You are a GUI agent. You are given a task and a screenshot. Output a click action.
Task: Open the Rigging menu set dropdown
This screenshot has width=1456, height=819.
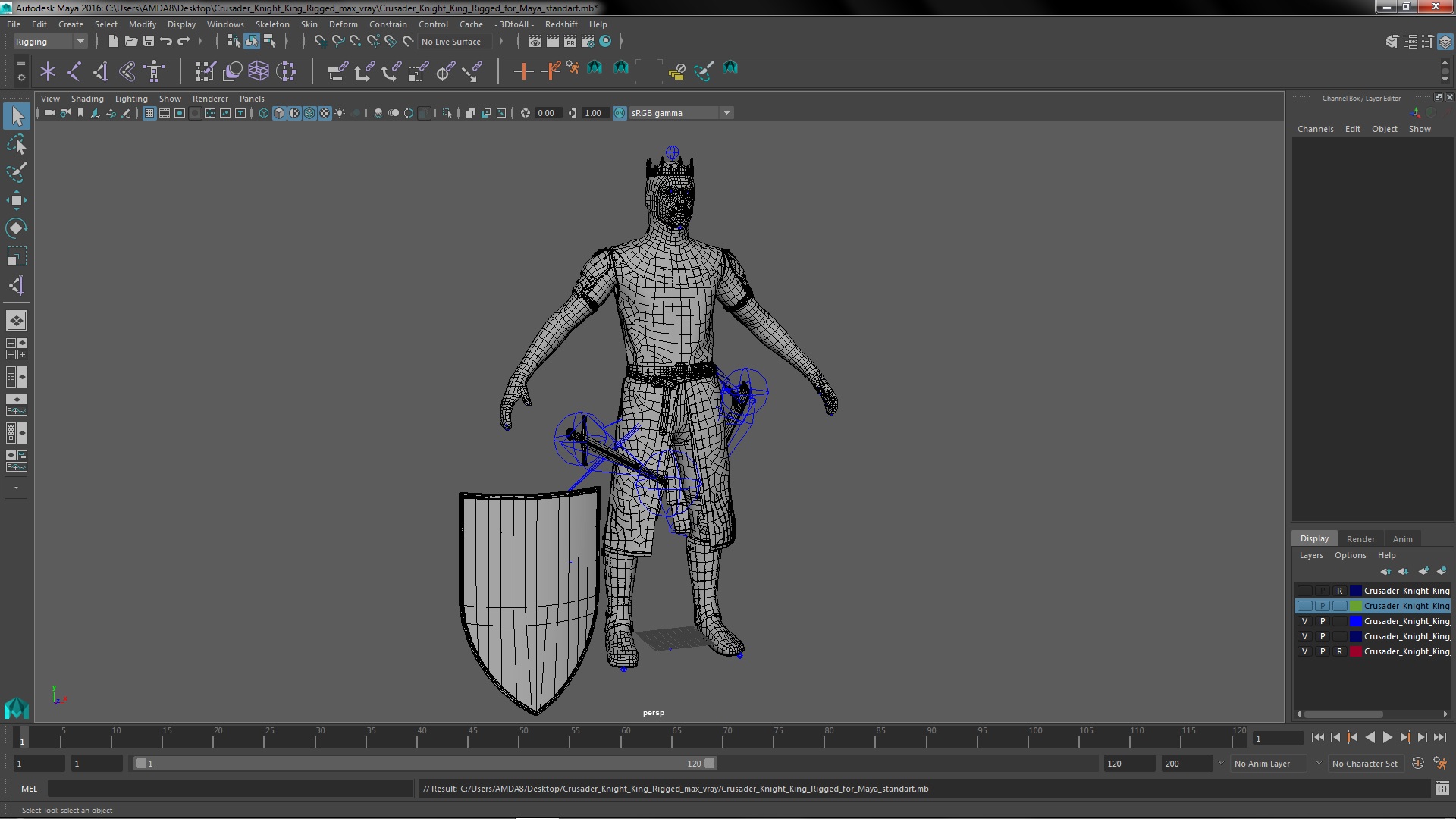point(50,42)
